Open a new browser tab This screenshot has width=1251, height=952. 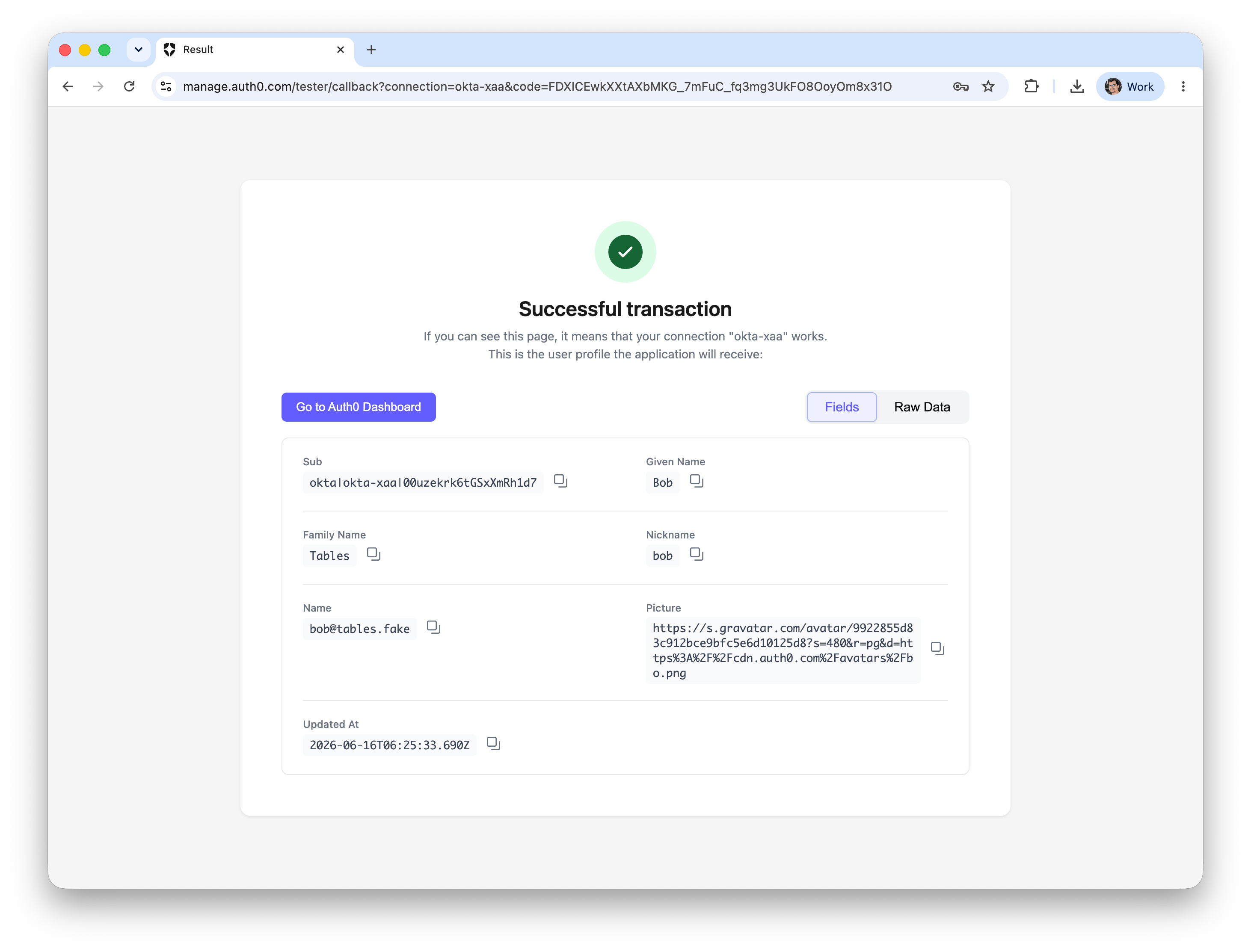[x=371, y=50]
